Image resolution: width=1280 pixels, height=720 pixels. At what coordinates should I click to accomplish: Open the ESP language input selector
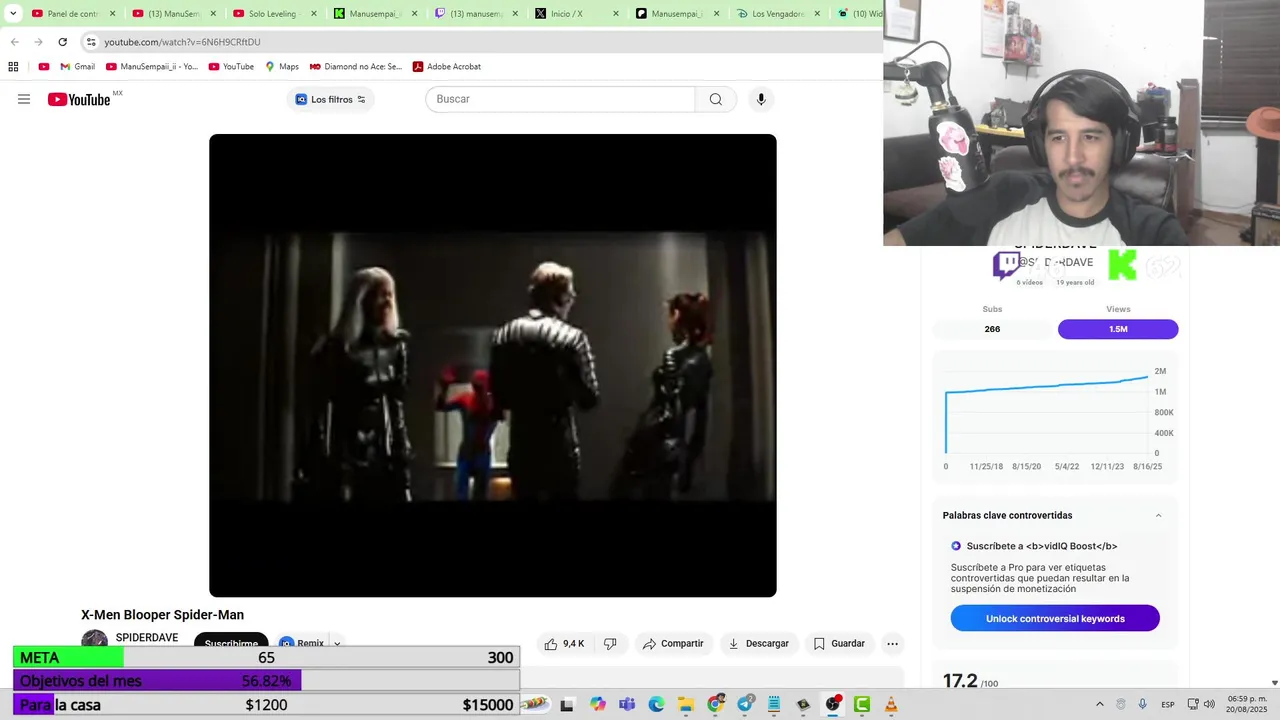pyautogui.click(x=1168, y=704)
